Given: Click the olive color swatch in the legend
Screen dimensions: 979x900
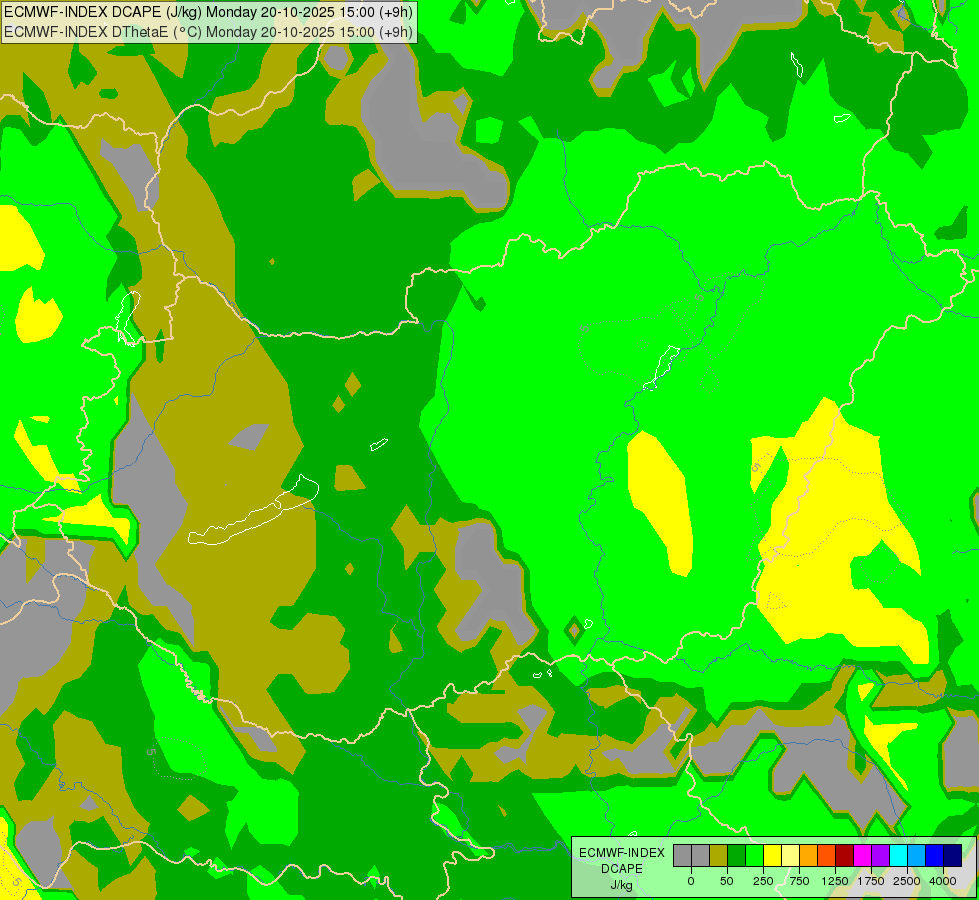Looking at the screenshot, I should point(719,856).
